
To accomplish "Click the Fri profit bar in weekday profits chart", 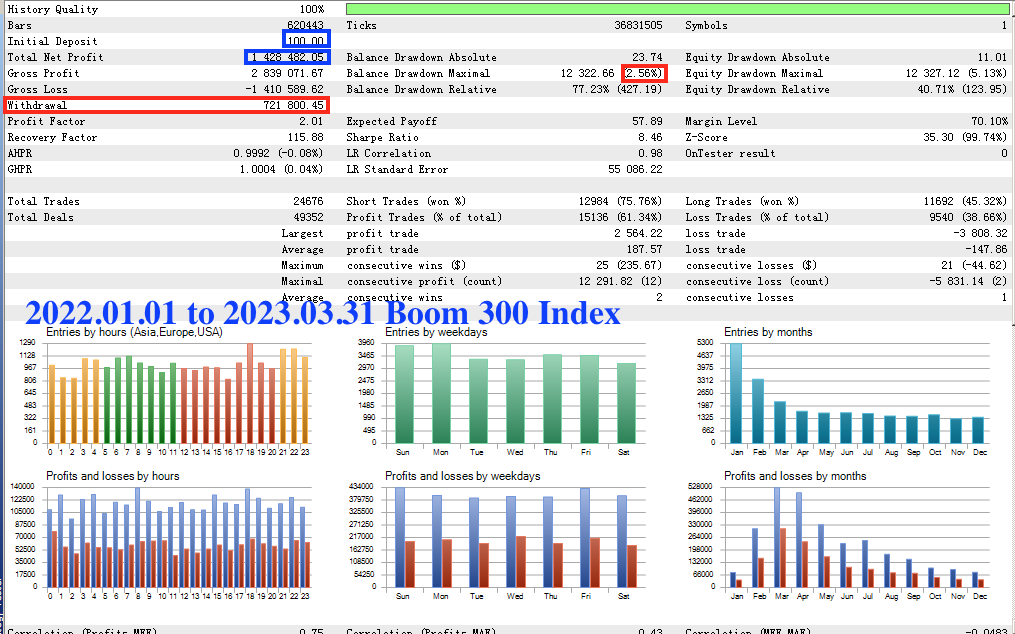I will (585, 537).
